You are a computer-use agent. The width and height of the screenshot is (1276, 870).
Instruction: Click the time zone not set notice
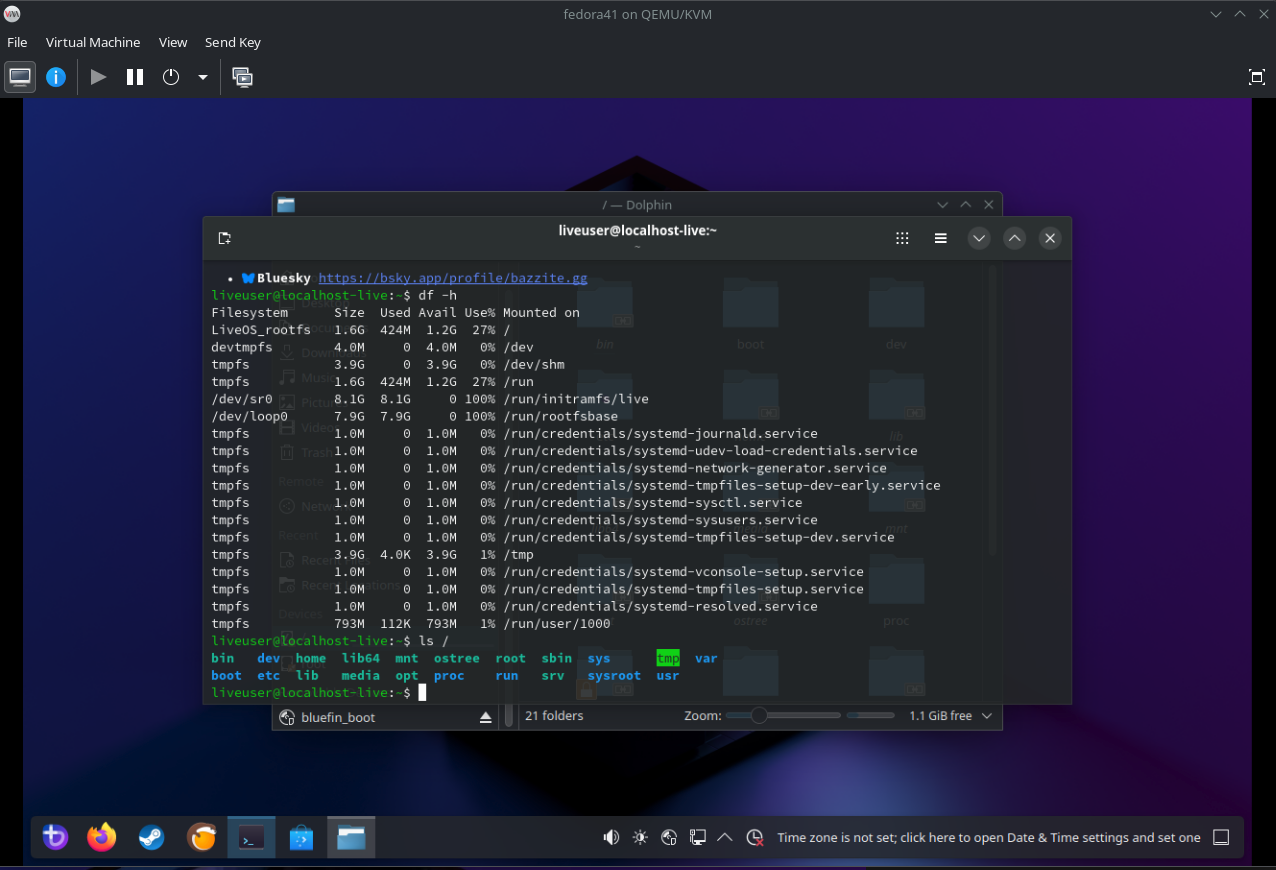point(988,838)
